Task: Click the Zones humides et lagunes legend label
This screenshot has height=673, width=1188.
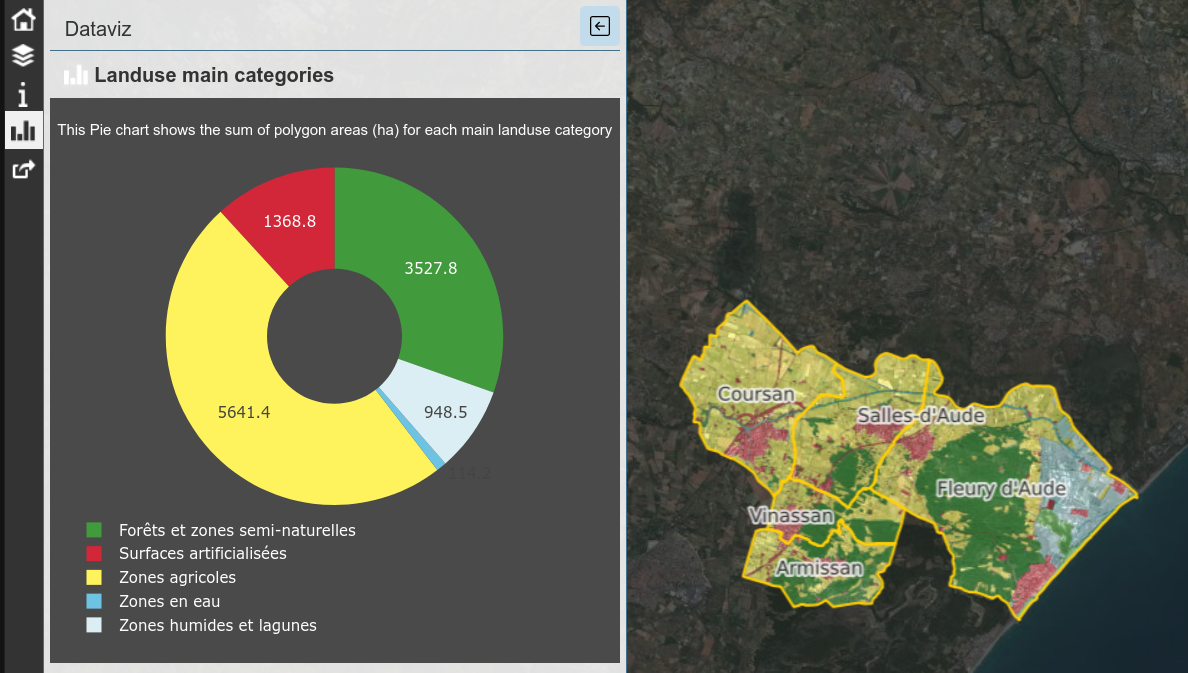Action: [x=218, y=625]
